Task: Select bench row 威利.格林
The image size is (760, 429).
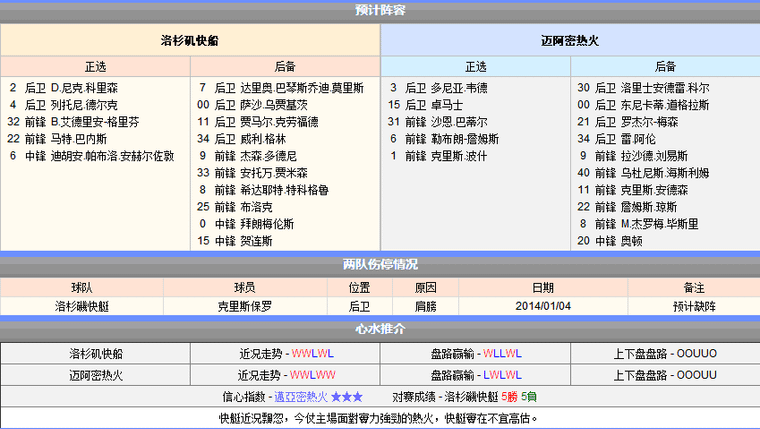Action: [241, 139]
